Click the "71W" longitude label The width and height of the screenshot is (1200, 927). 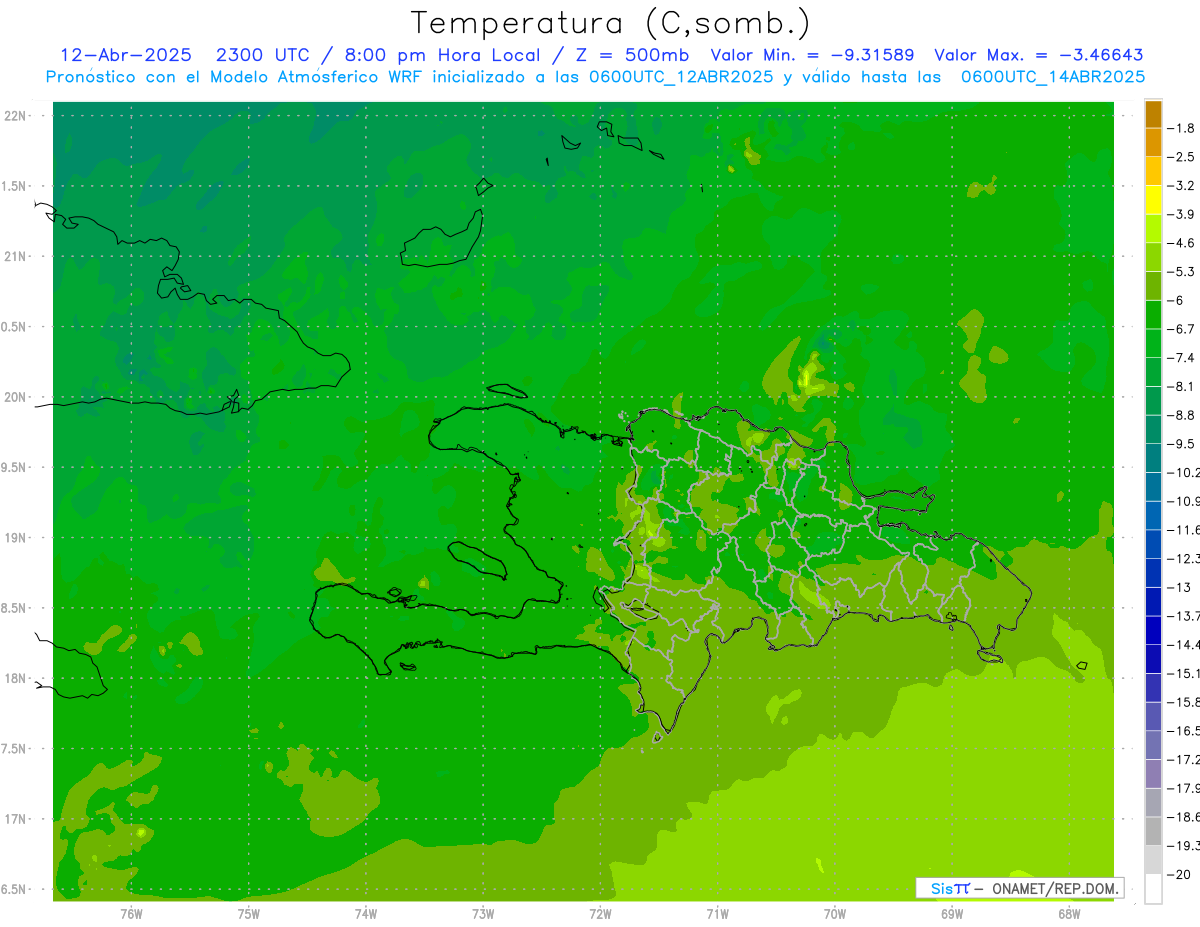tap(717, 913)
